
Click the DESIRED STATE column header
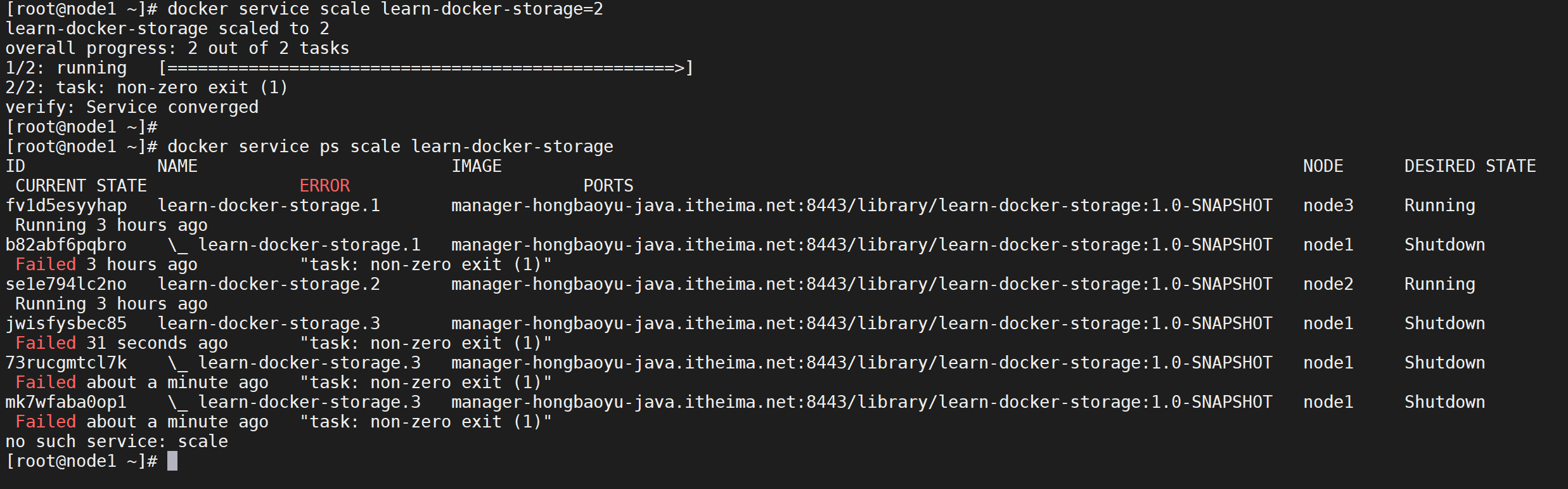click(x=1470, y=166)
